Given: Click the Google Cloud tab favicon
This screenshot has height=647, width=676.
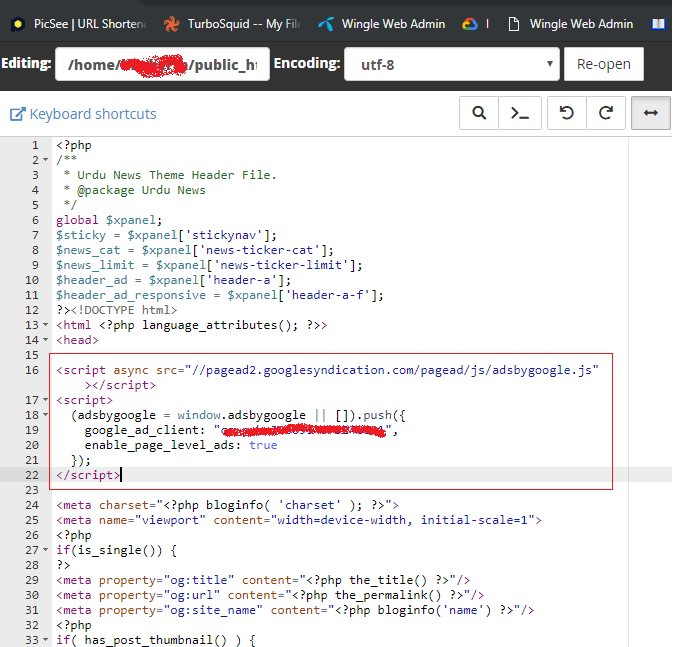Looking at the screenshot, I should tap(468, 23).
